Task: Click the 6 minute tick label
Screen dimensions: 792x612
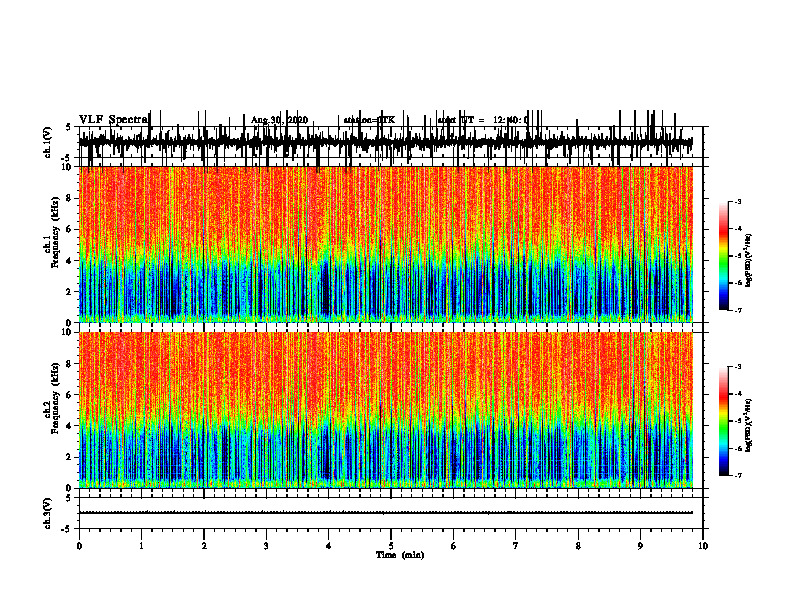Action: (x=454, y=546)
